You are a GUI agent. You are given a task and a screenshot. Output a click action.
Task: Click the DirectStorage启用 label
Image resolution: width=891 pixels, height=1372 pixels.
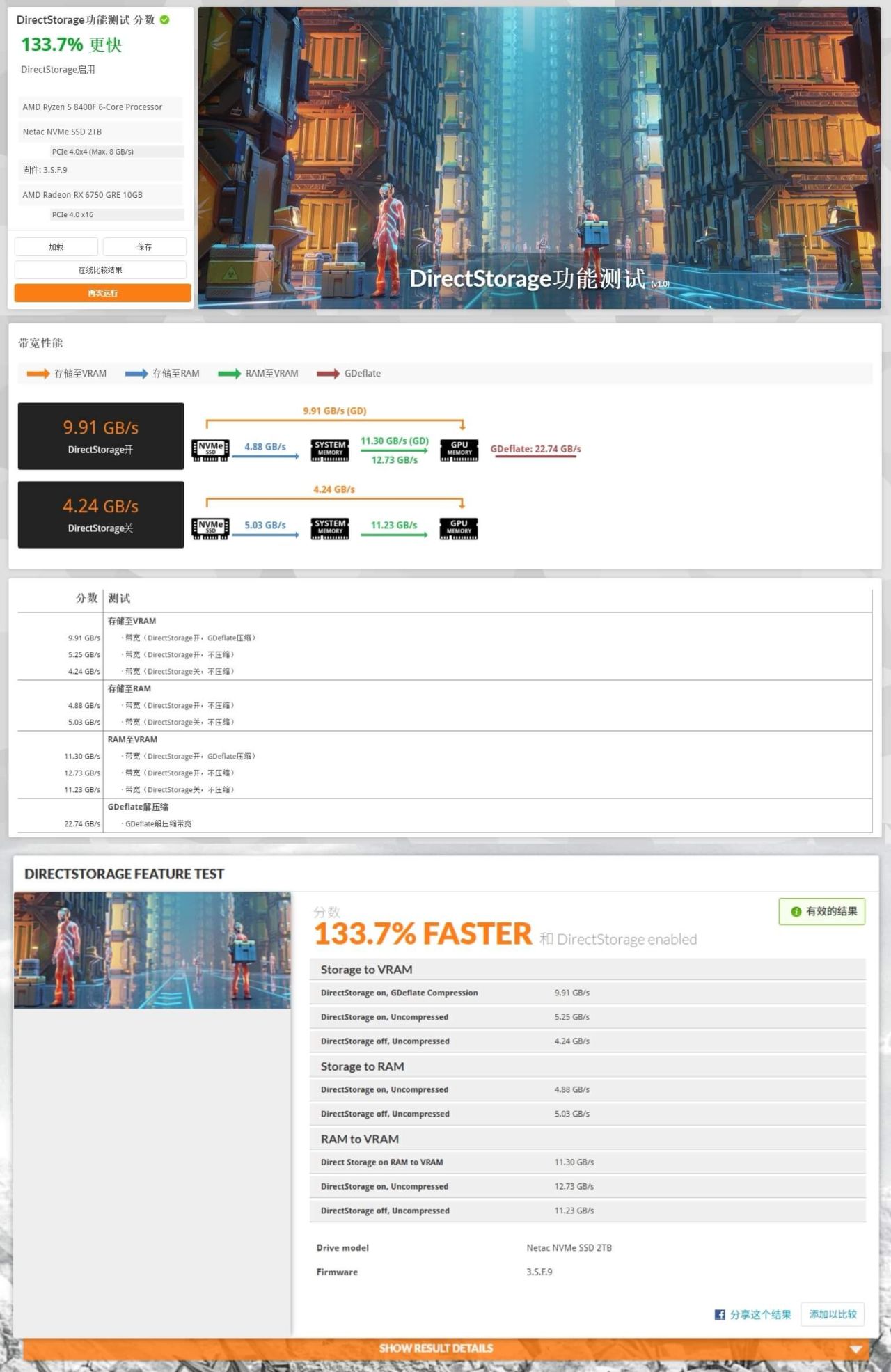(58, 70)
